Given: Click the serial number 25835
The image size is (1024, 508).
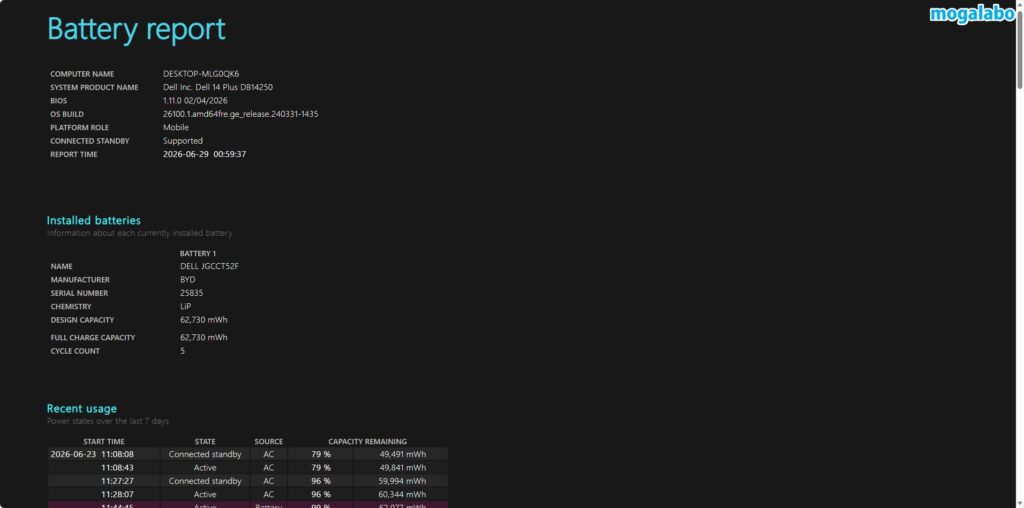Looking at the screenshot, I should click(191, 293).
